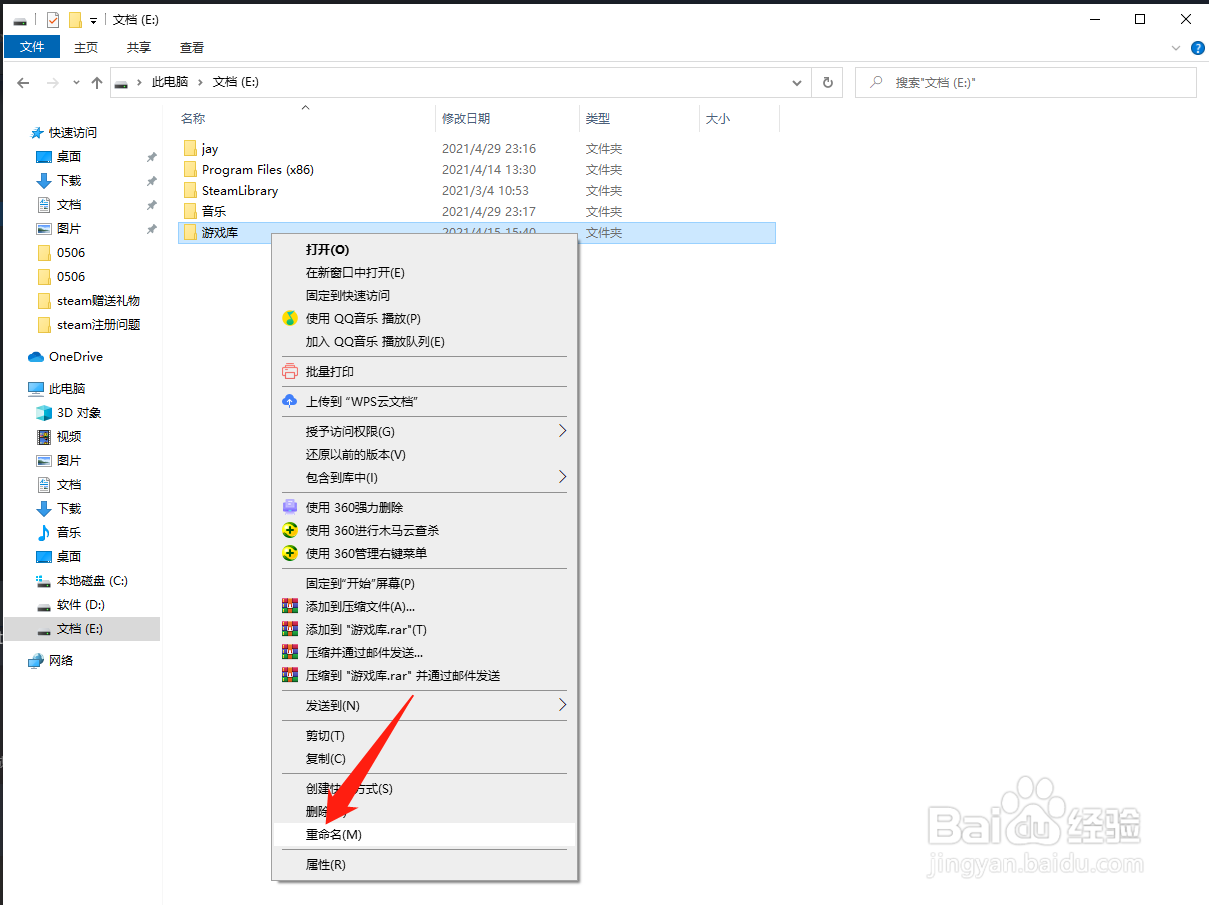The height and width of the screenshot is (905, 1209).
Task: Click the new folder icon in title bar
Action: click(74, 20)
